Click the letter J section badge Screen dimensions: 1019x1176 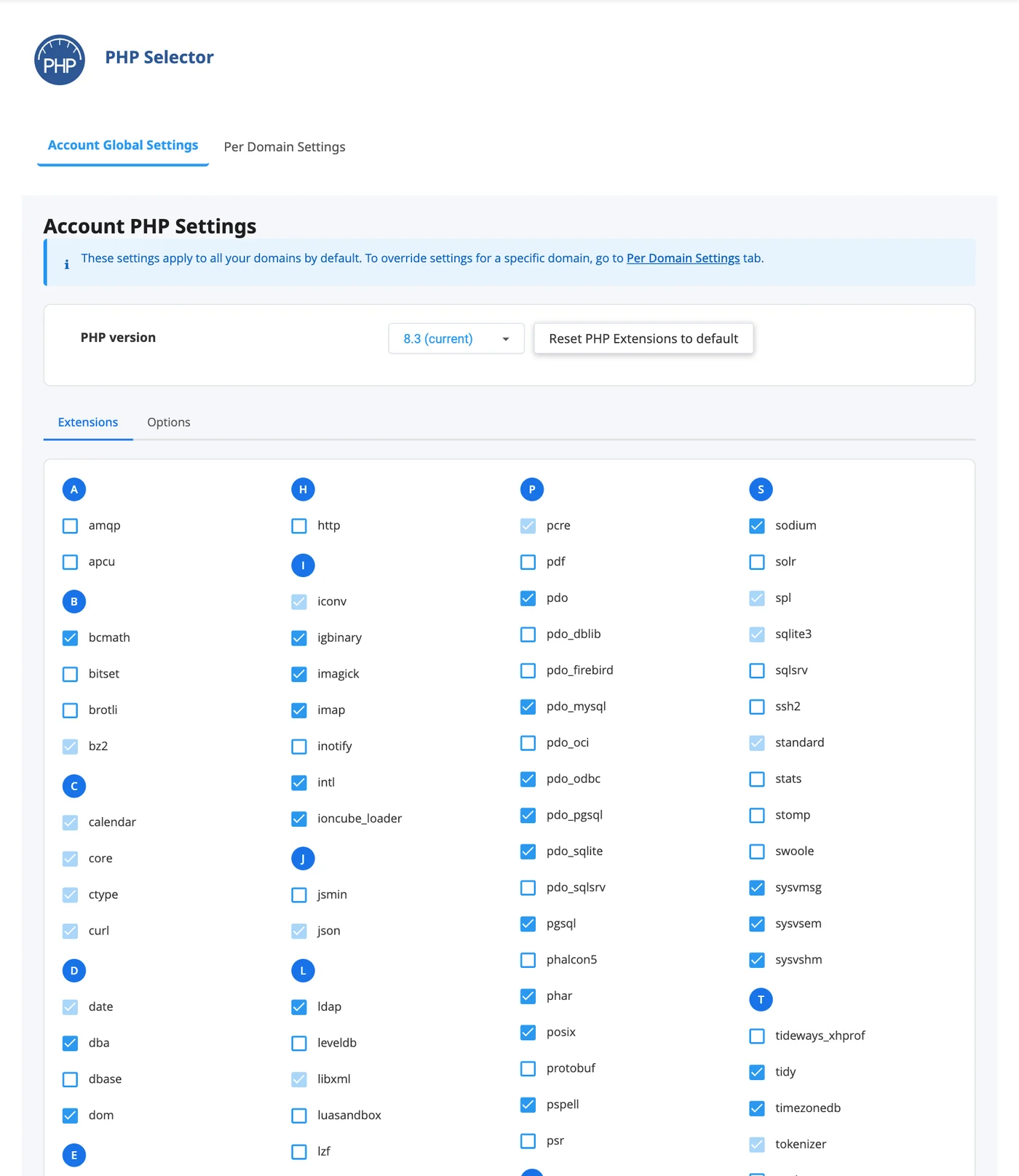303,859
